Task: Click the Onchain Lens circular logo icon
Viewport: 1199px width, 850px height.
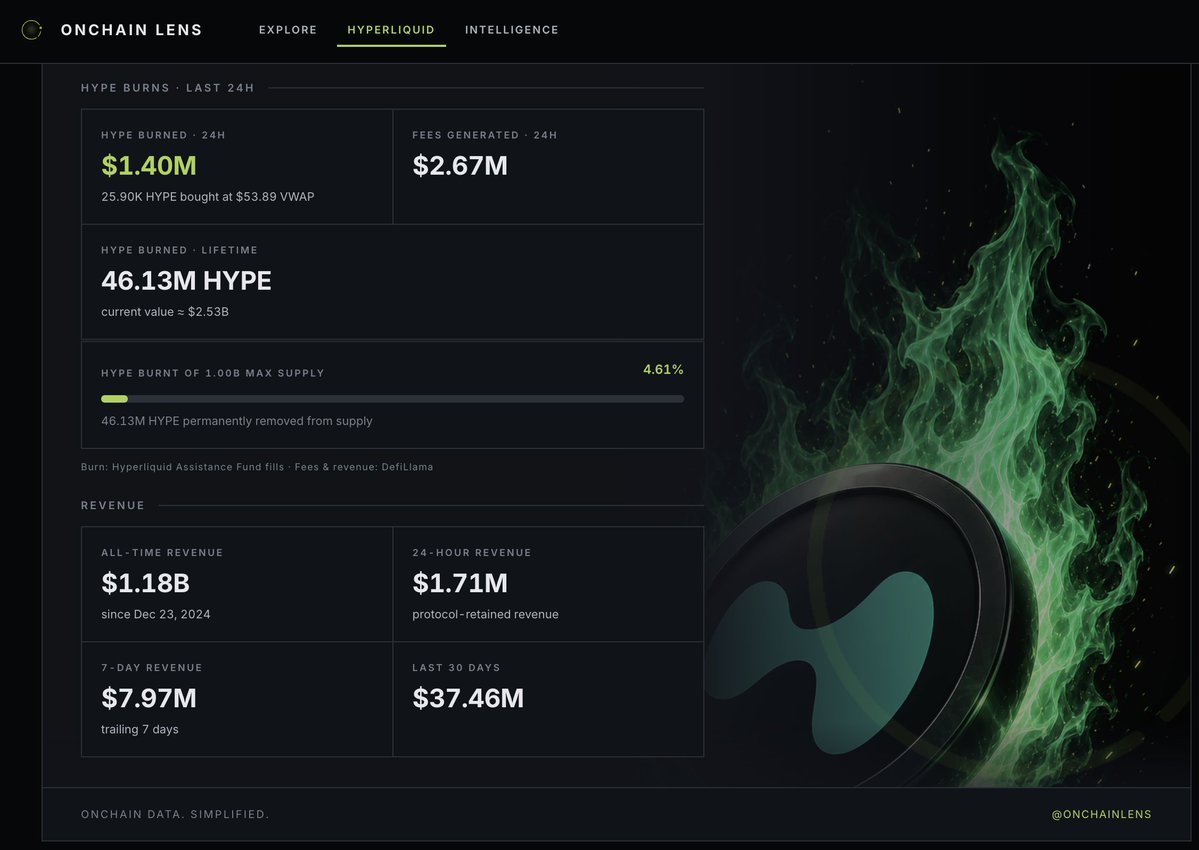Action: [x=31, y=30]
